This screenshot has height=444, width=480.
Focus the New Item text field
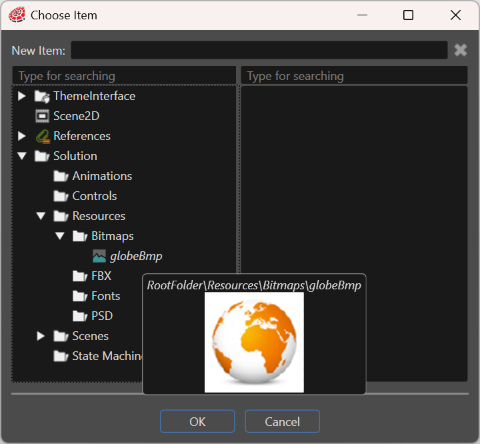tap(259, 50)
